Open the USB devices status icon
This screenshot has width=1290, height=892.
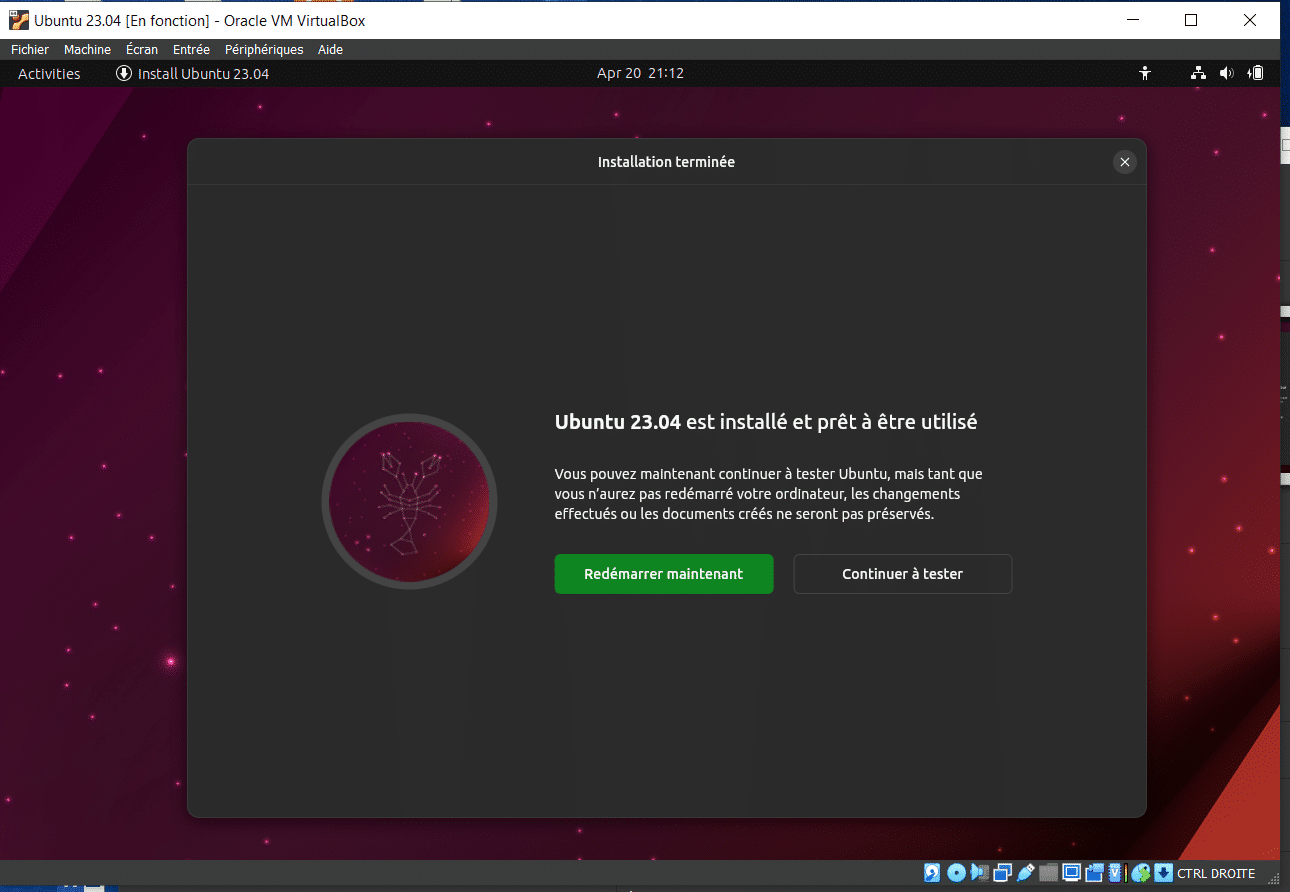(1023, 873)
